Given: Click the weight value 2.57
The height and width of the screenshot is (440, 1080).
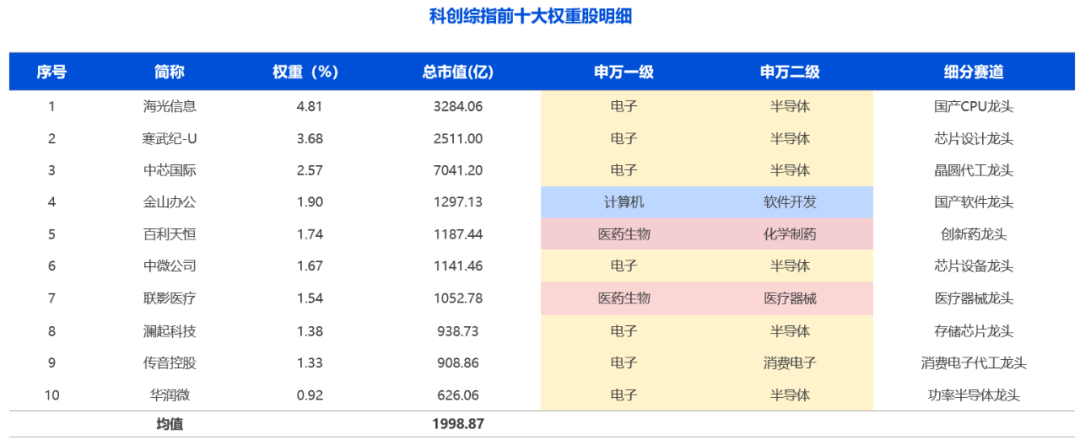Looking at the screenshot, I should pyautogui.click(x=310, y=170).
